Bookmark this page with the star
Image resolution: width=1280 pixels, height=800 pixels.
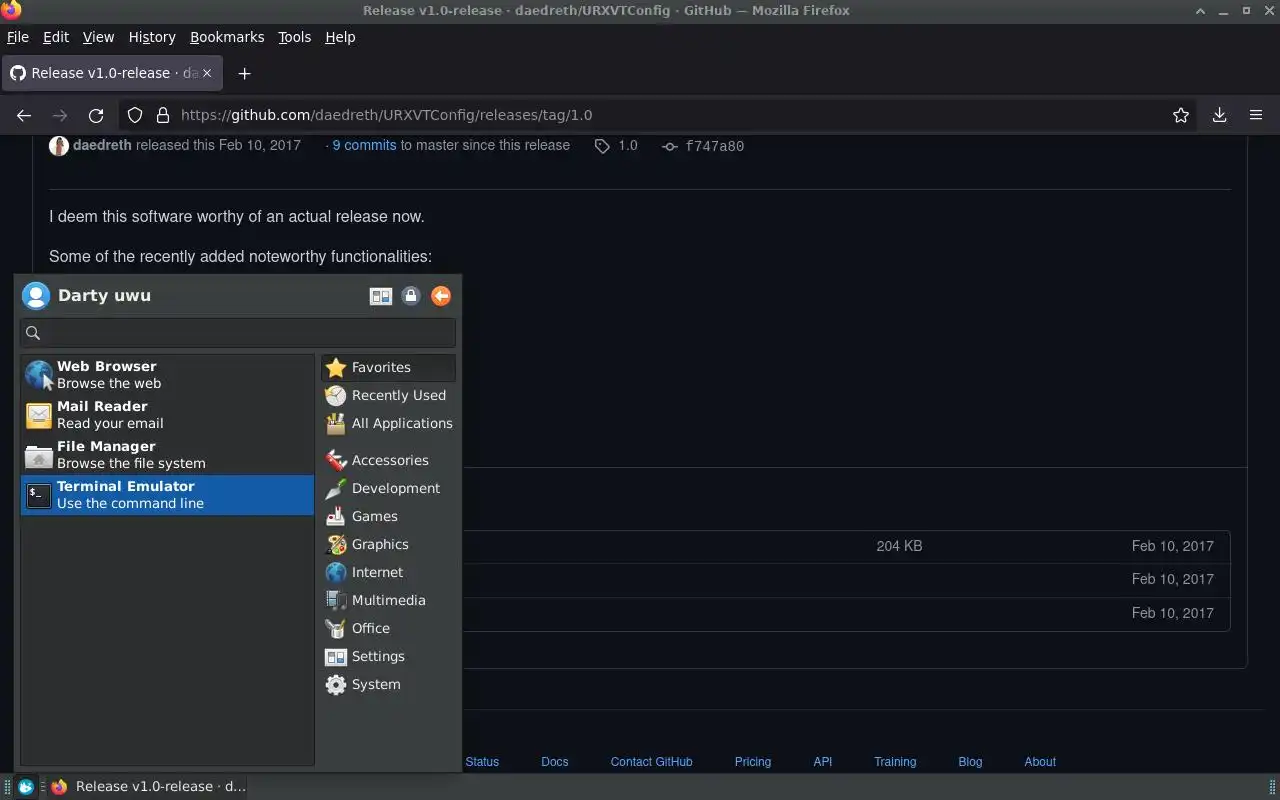click(x=1181, y=115)
